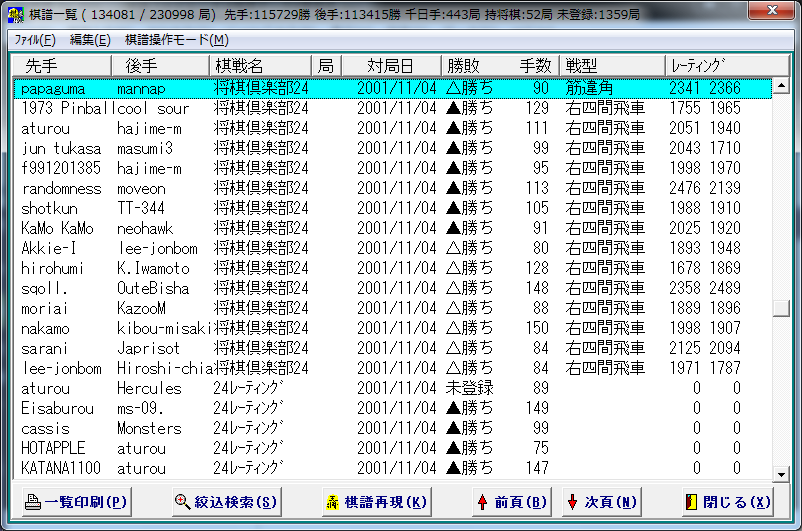Click the printer icon on 一覧印刷 button

click(x=33, y=502)
